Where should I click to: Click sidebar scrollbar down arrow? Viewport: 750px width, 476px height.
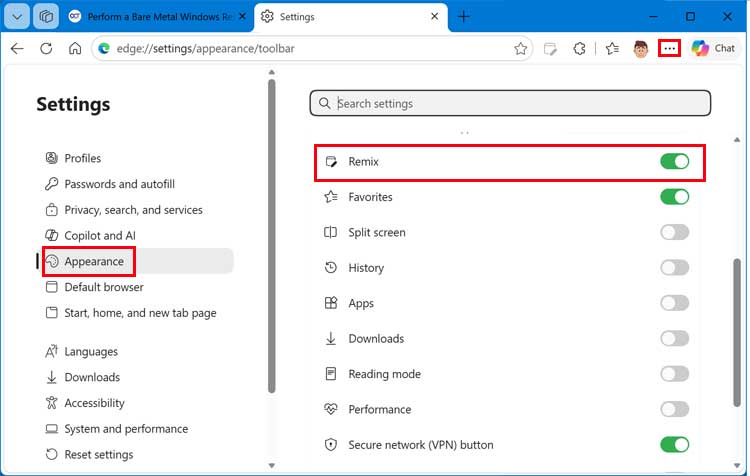click(272, 465)
